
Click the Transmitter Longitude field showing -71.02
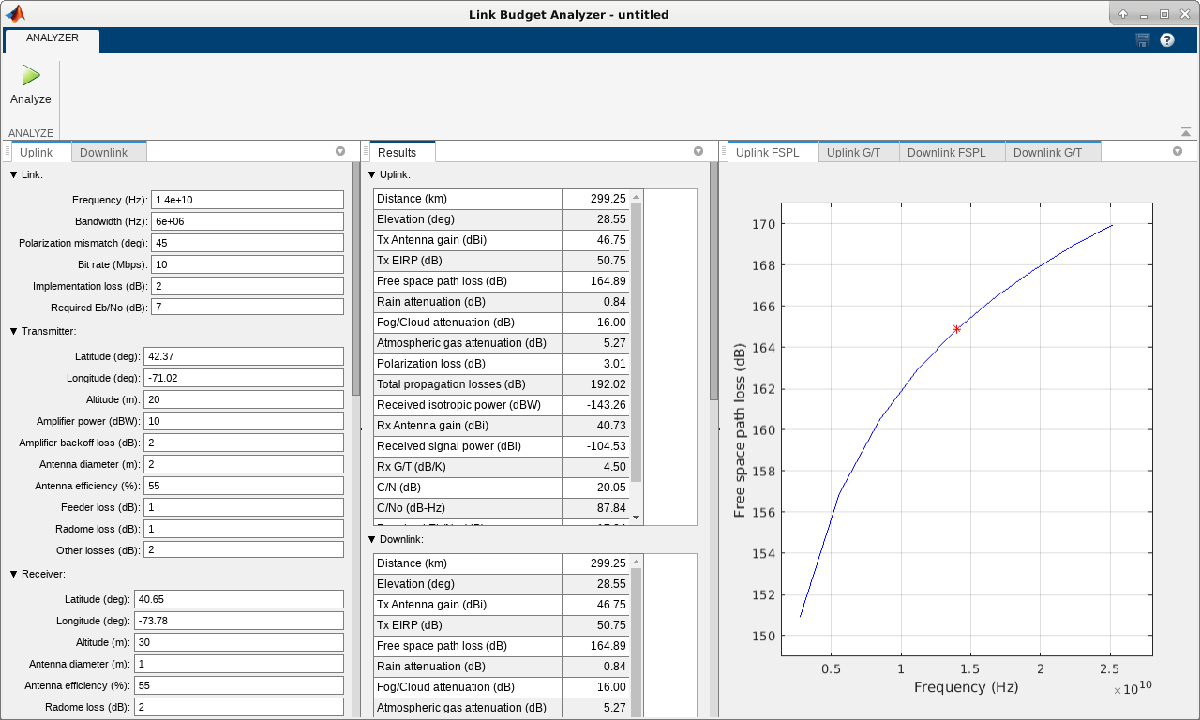click(x=243, y=378)
